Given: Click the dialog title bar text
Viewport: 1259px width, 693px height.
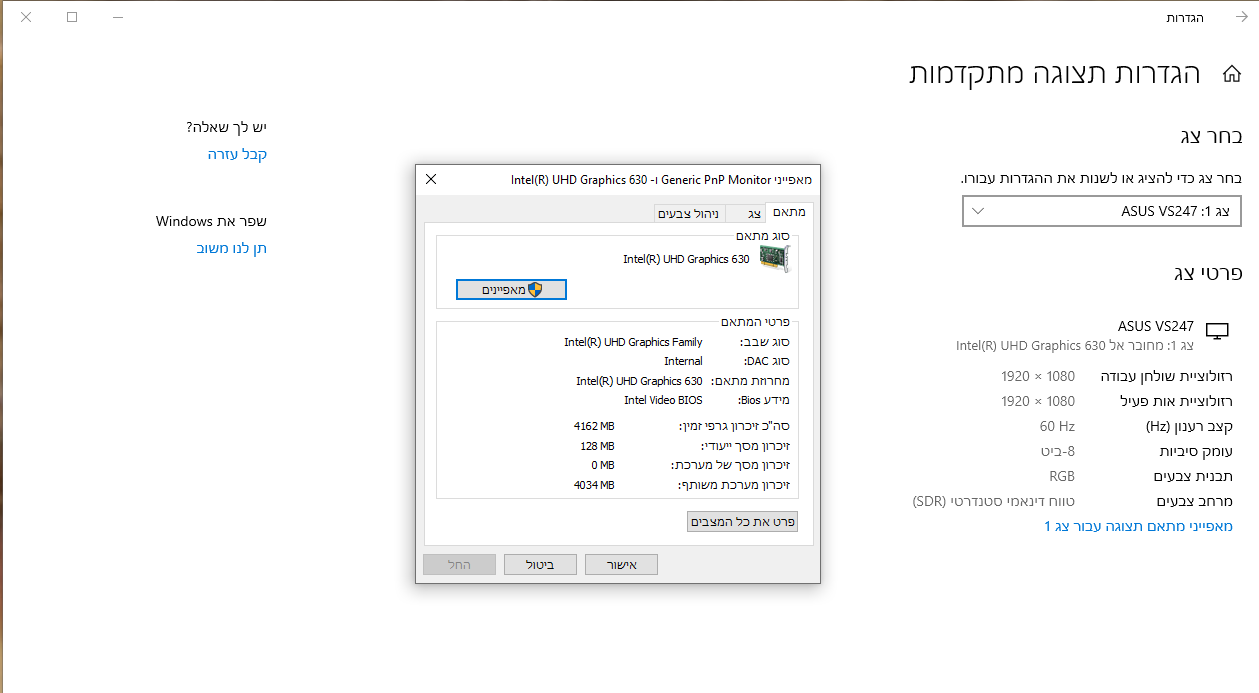Looking at the screenshot, I should [661, 180].
